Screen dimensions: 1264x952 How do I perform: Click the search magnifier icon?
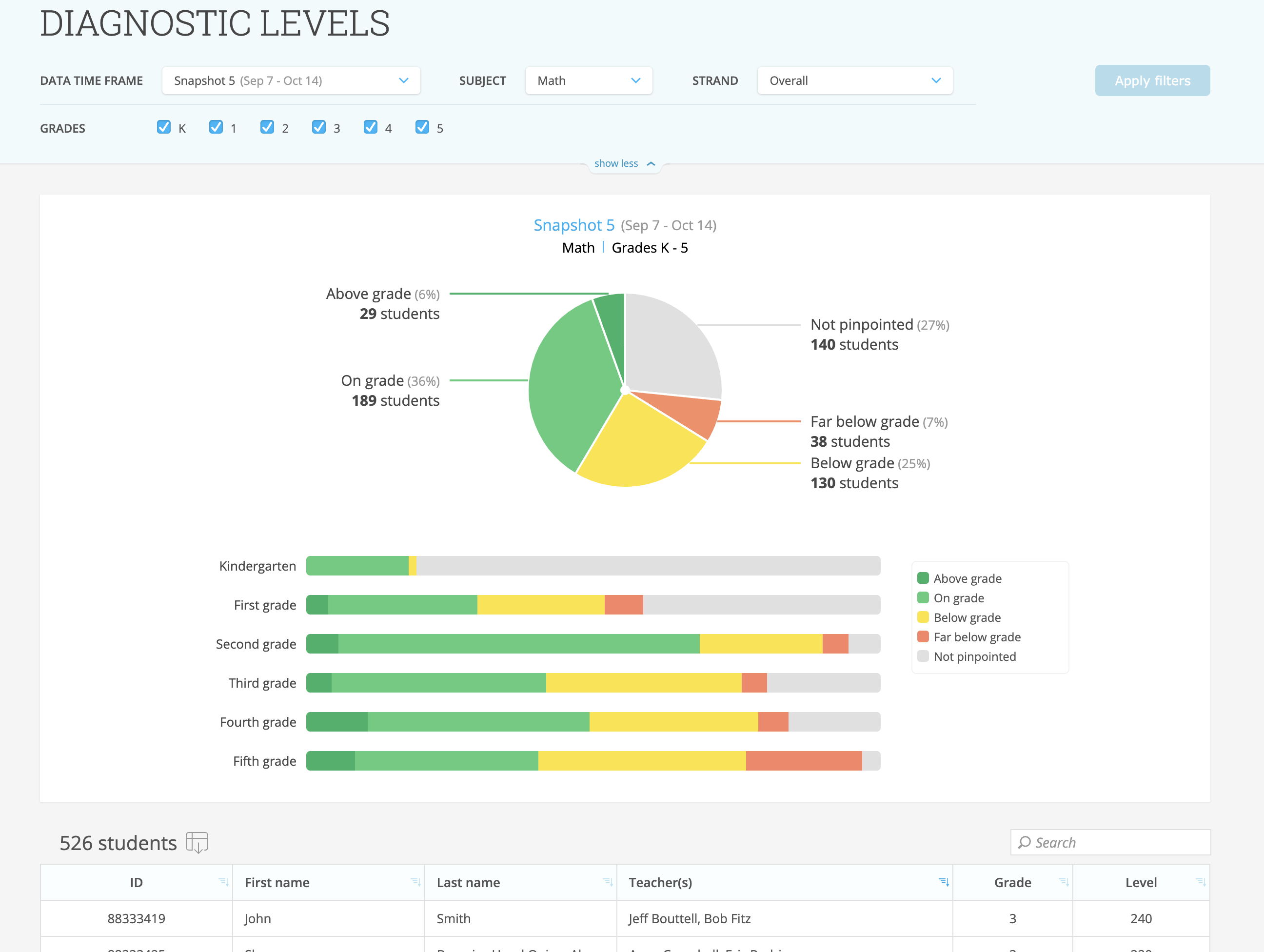pos(1025,842)
